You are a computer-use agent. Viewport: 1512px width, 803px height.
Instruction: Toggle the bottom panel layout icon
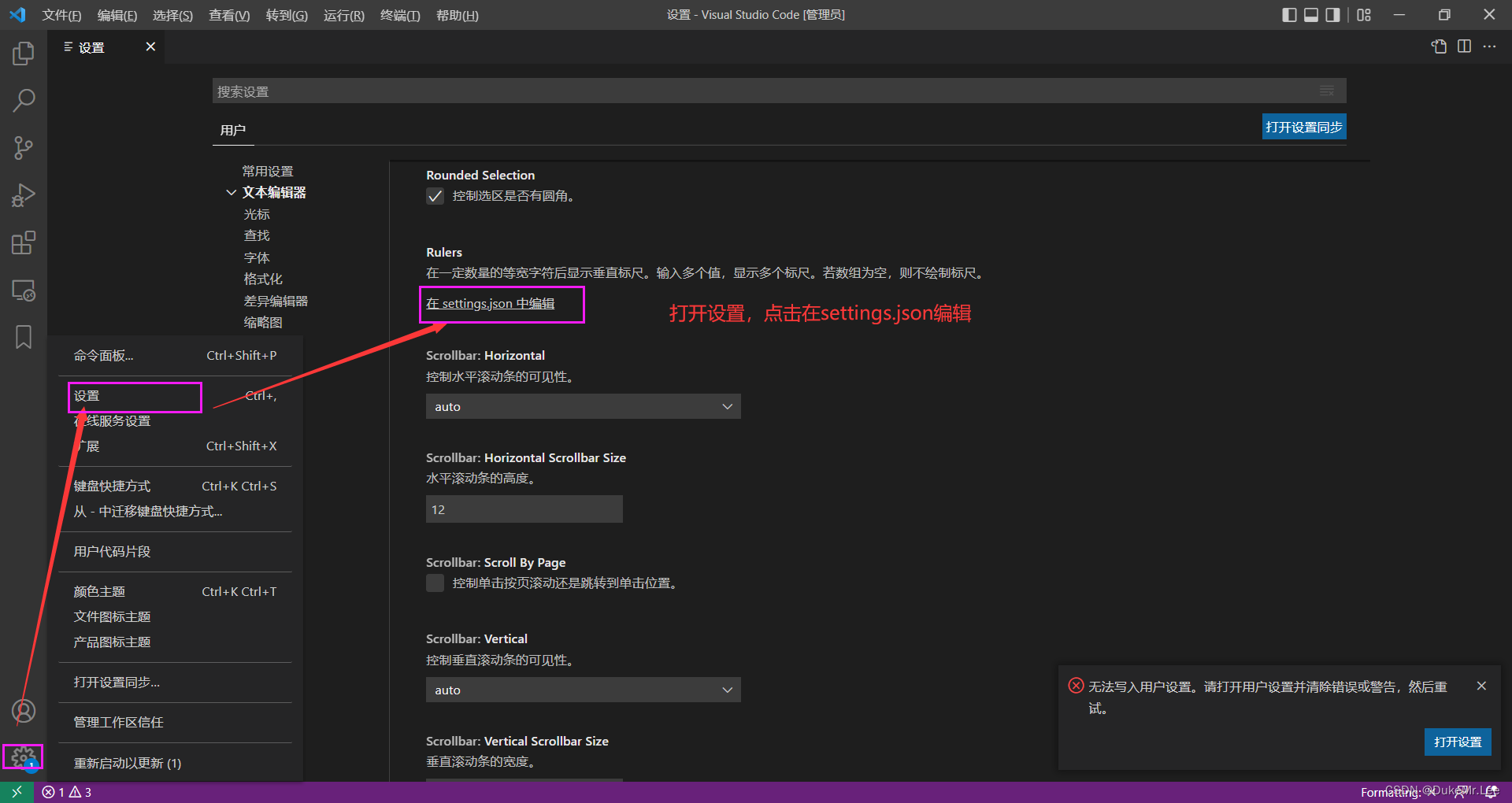tap(1311, 15)
